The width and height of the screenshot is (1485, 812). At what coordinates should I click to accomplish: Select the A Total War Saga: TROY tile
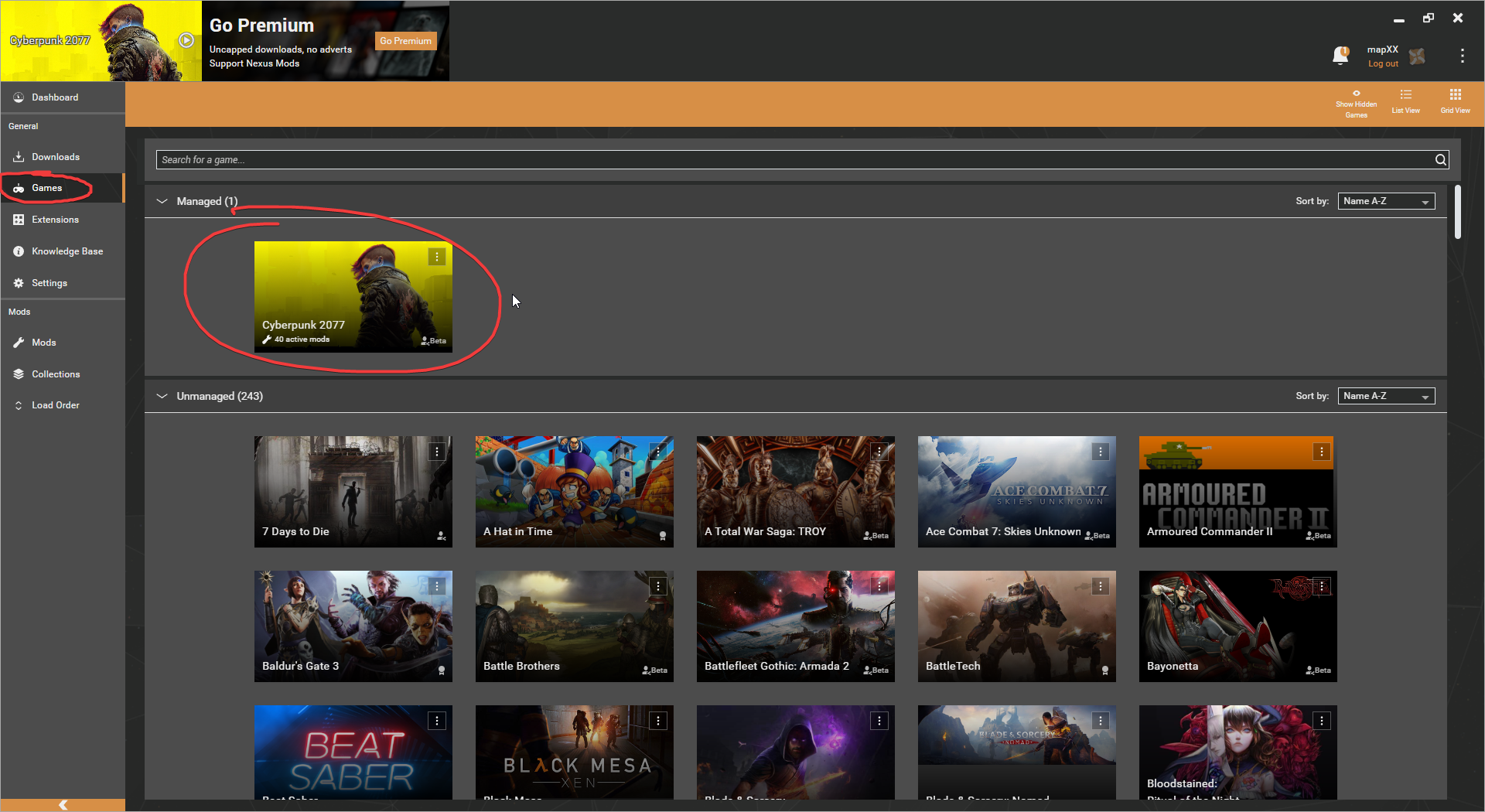796,492
